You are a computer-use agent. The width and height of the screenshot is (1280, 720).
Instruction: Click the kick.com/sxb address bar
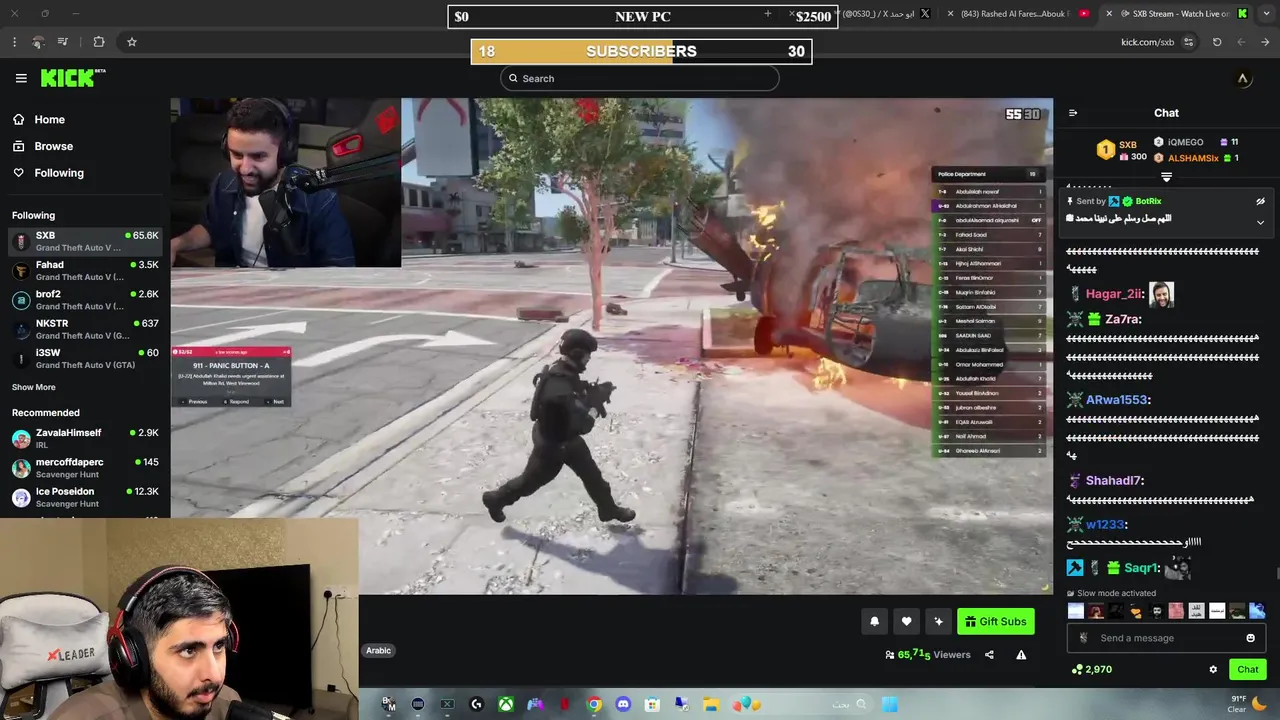tap(1148, 42)
